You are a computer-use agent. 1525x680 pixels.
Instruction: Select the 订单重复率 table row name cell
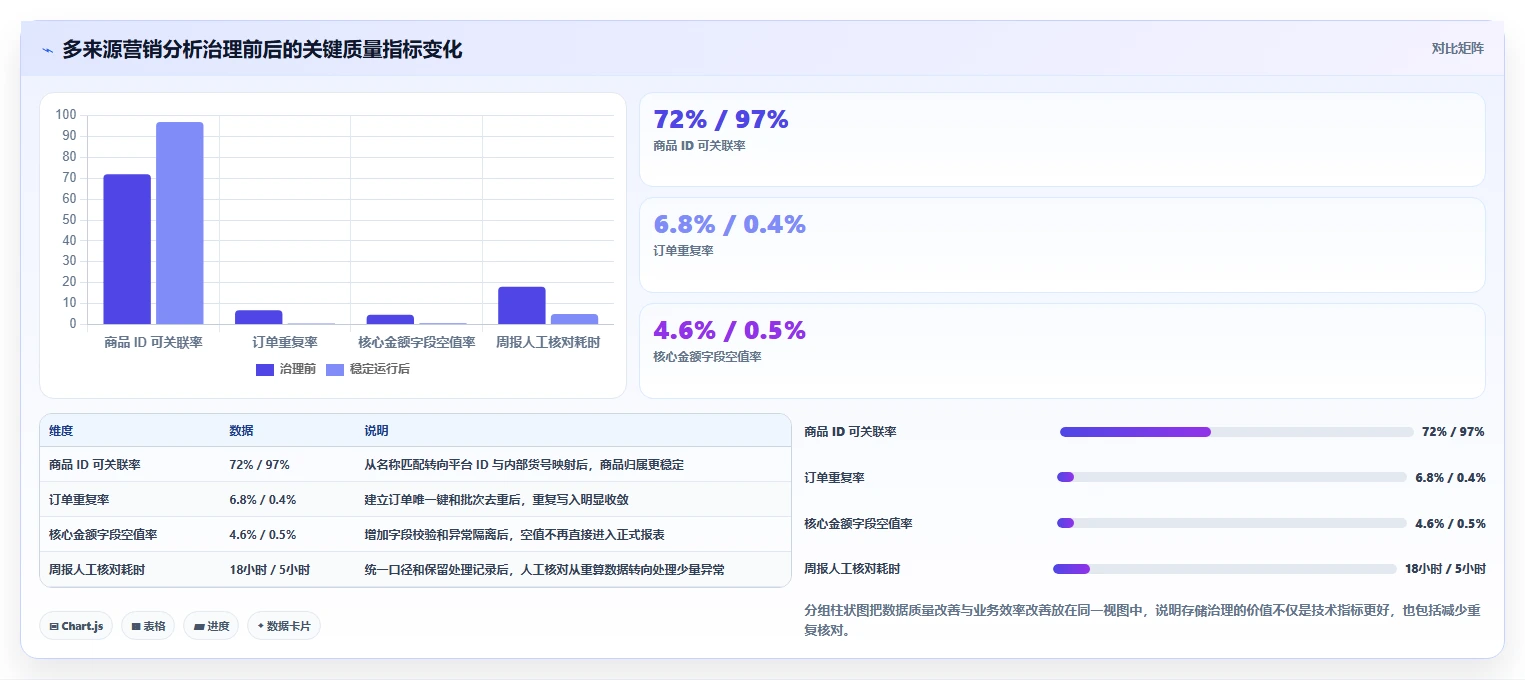tap(79, 500)
